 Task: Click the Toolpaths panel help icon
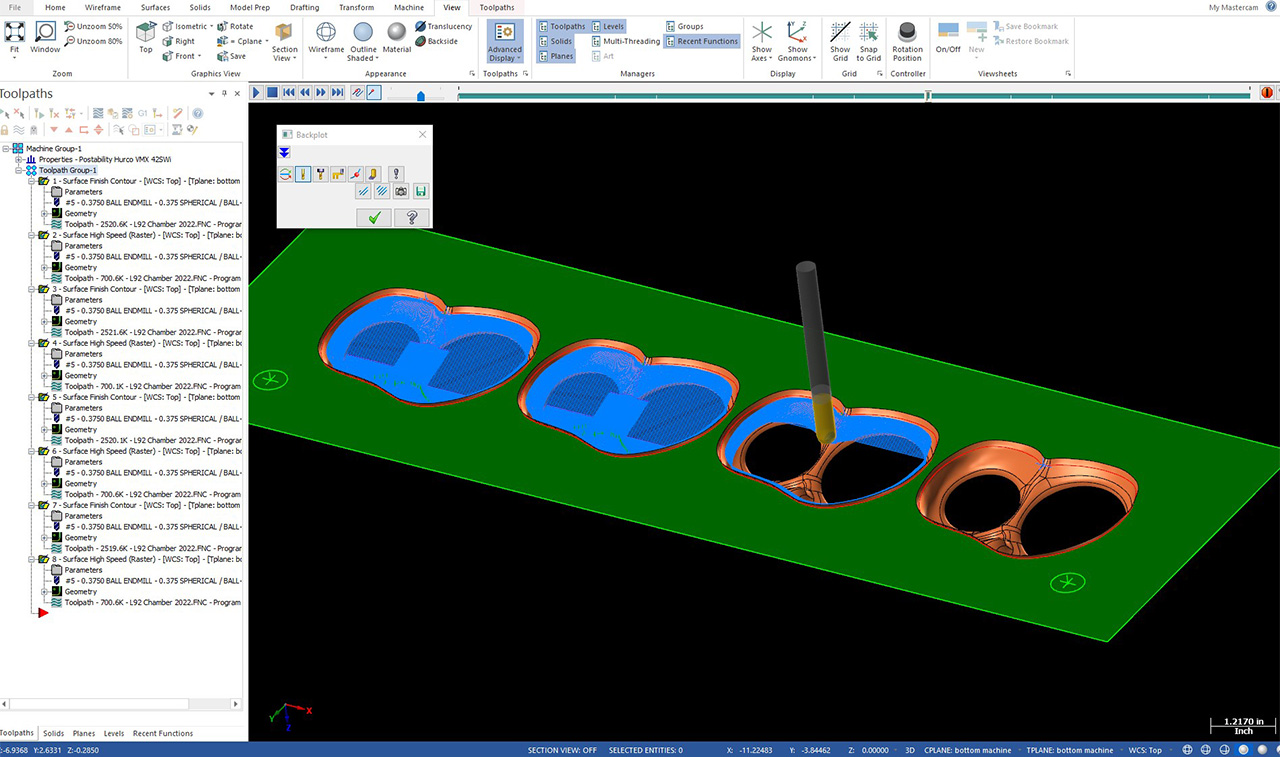pos(198,113)
